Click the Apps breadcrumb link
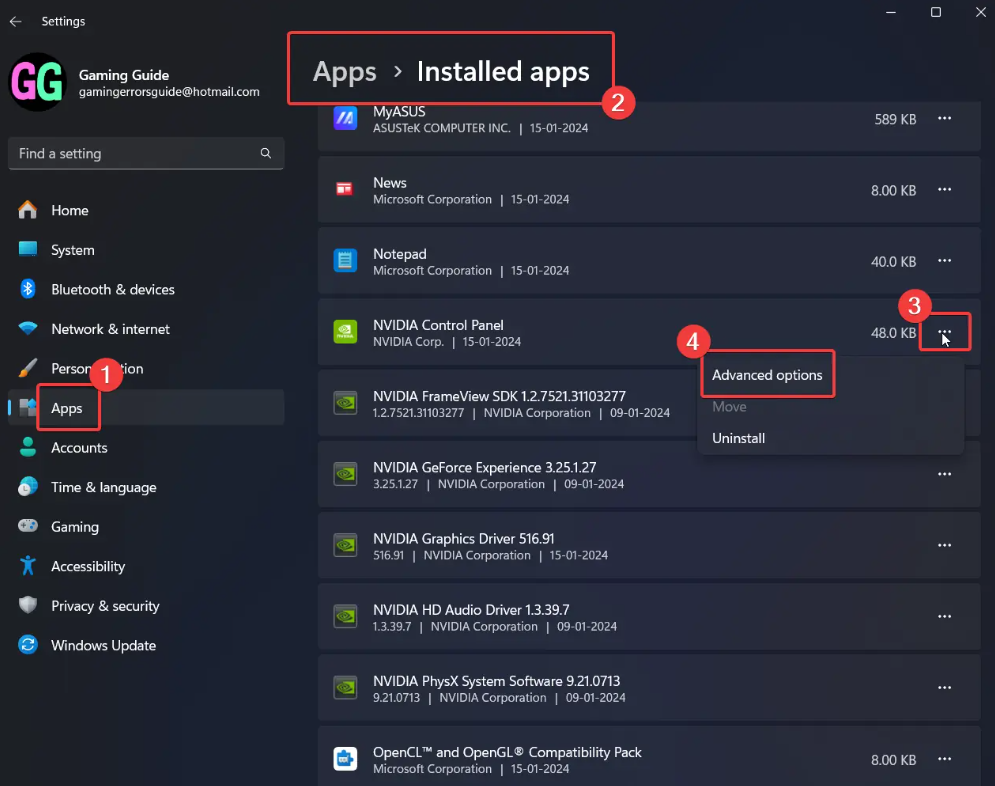Image resolution: width=995 pixels, height=786 pixels. click(345, 72)
